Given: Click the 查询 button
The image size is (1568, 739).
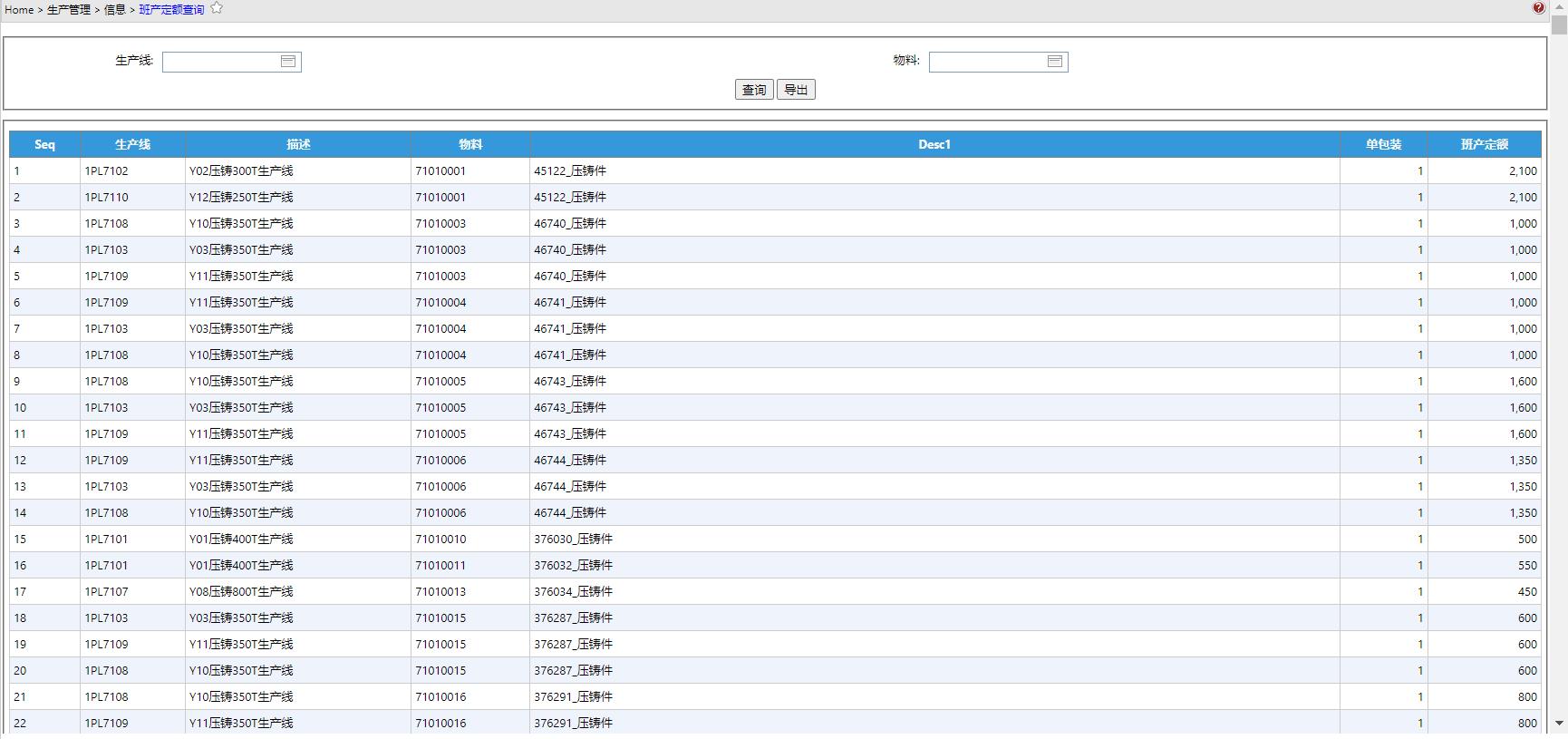Looking at the screenshot, I should tap(753, 90).
